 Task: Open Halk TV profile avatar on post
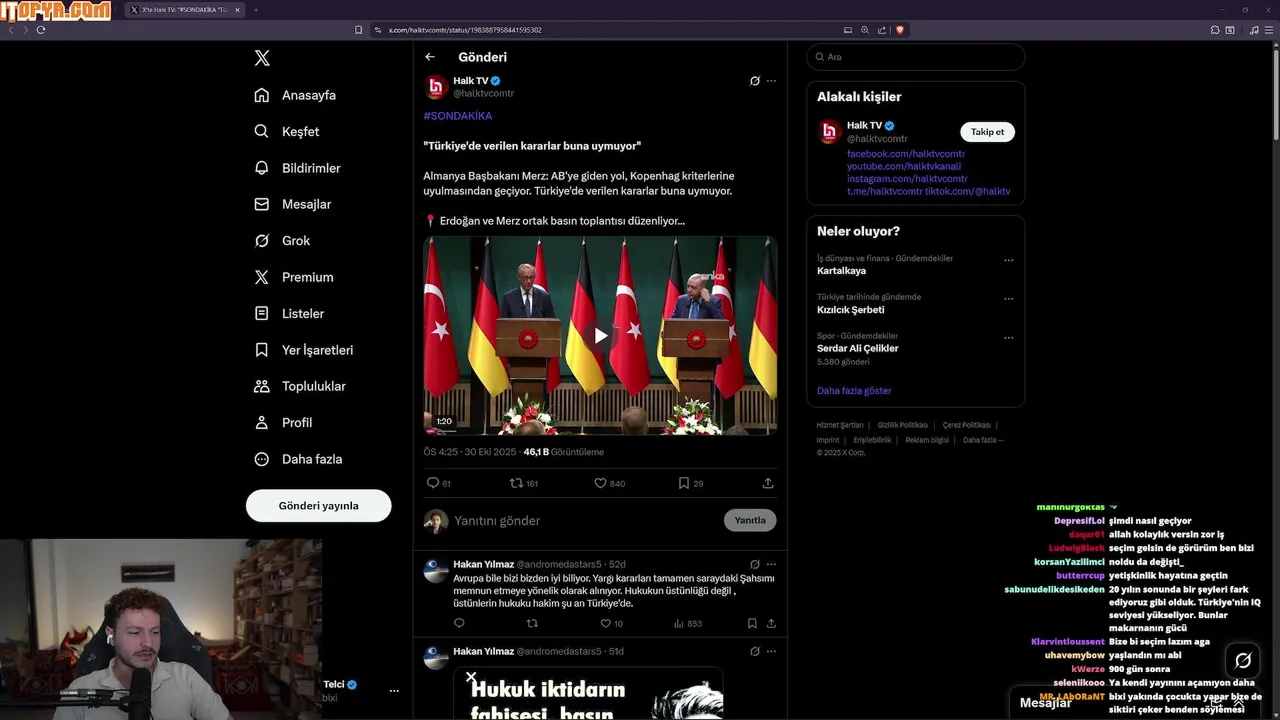pos(436,87)
